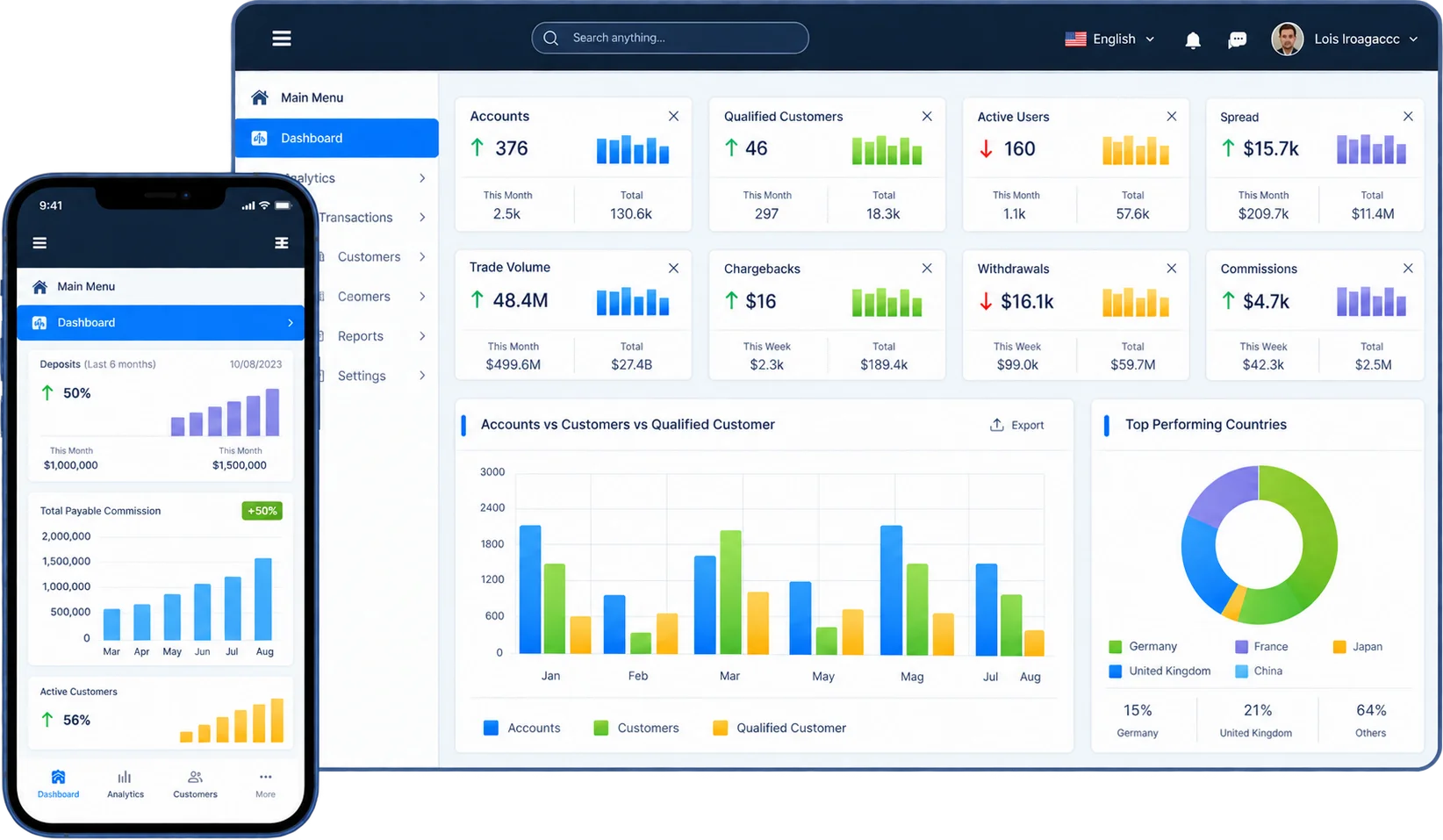
Task: Close the Spread card
Action: coord(1408,116)
